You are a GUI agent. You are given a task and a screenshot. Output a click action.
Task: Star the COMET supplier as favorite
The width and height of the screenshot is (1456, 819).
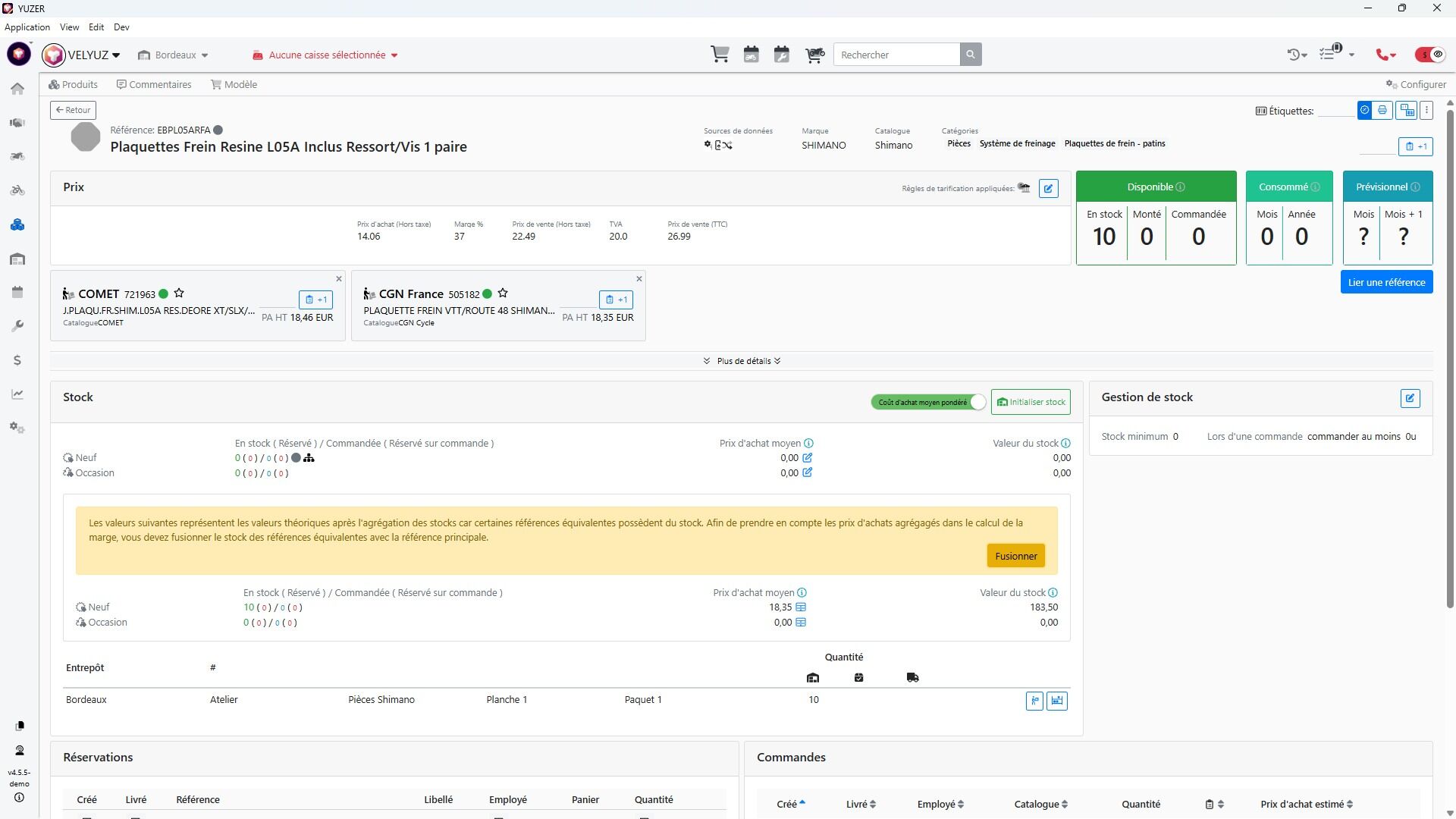[179, 293]
